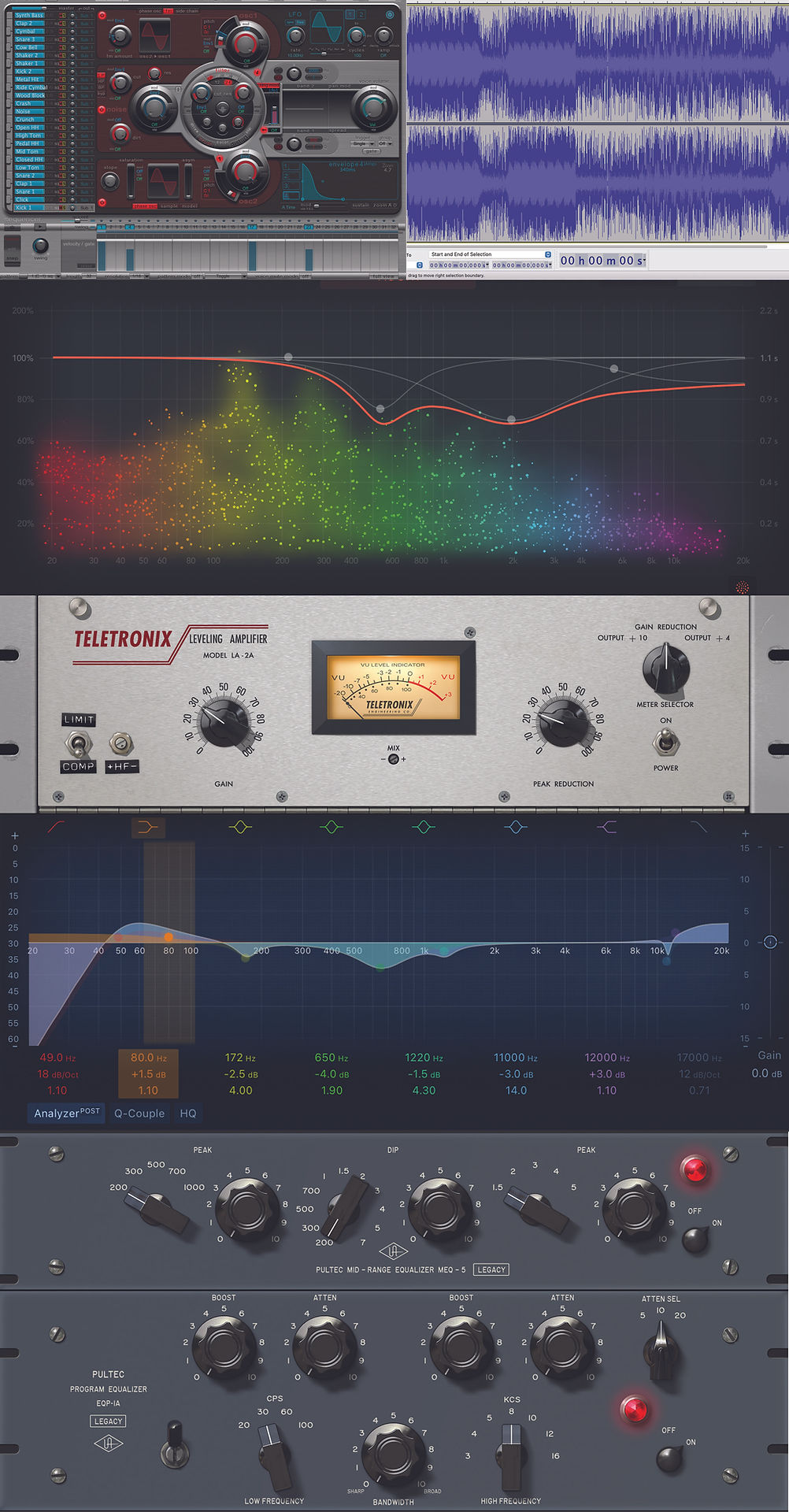Select the yellow bell band icon
This screenshot has height=1512, width=789.
[240, 827]
